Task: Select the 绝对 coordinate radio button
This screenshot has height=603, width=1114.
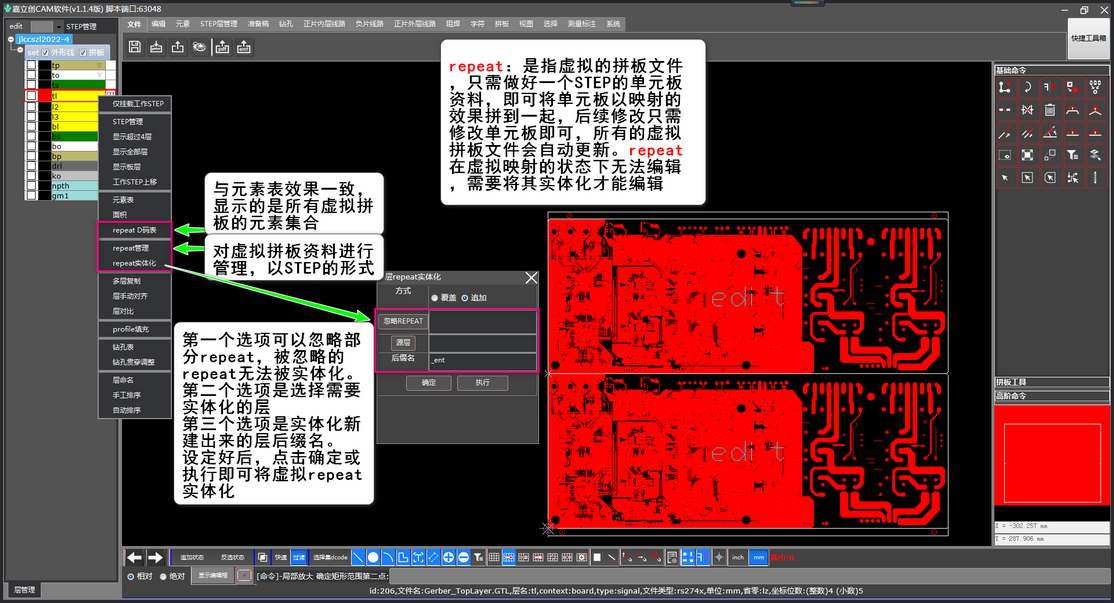Action: pyautogui.click(x=163, y=576)
